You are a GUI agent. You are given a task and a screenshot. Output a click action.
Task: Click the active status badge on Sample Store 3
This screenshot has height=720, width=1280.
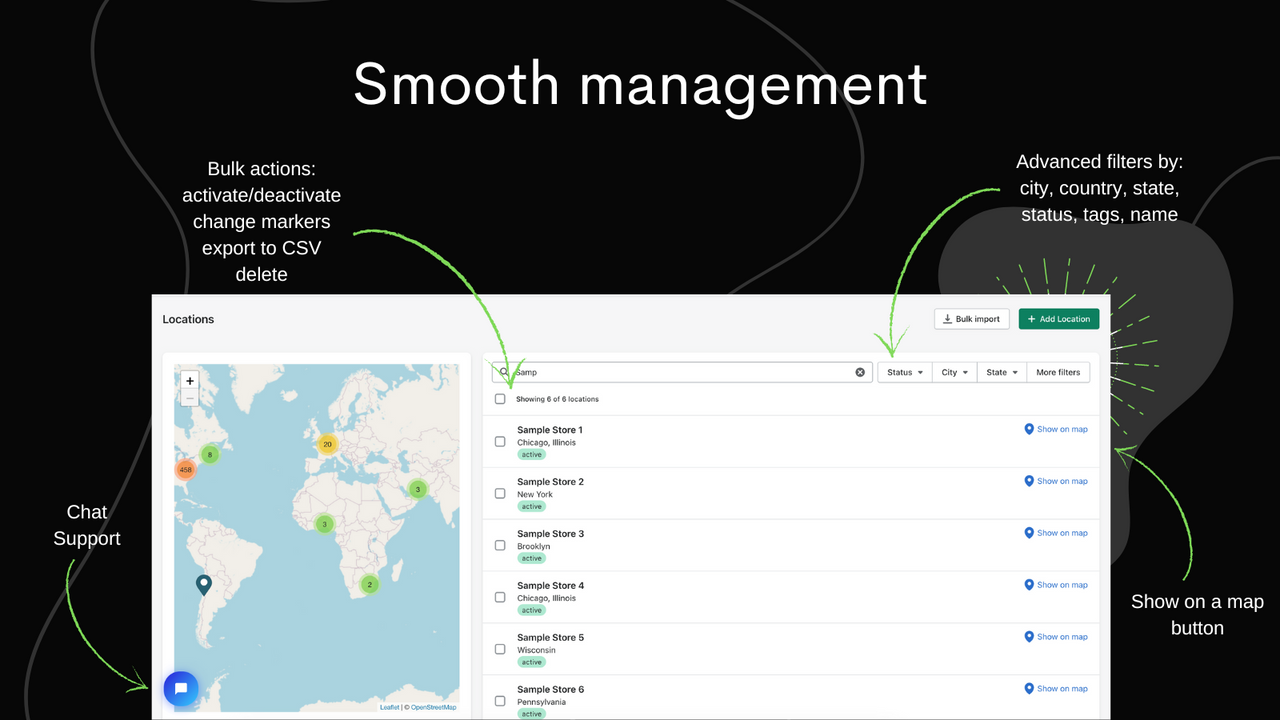tap(531, 558)
